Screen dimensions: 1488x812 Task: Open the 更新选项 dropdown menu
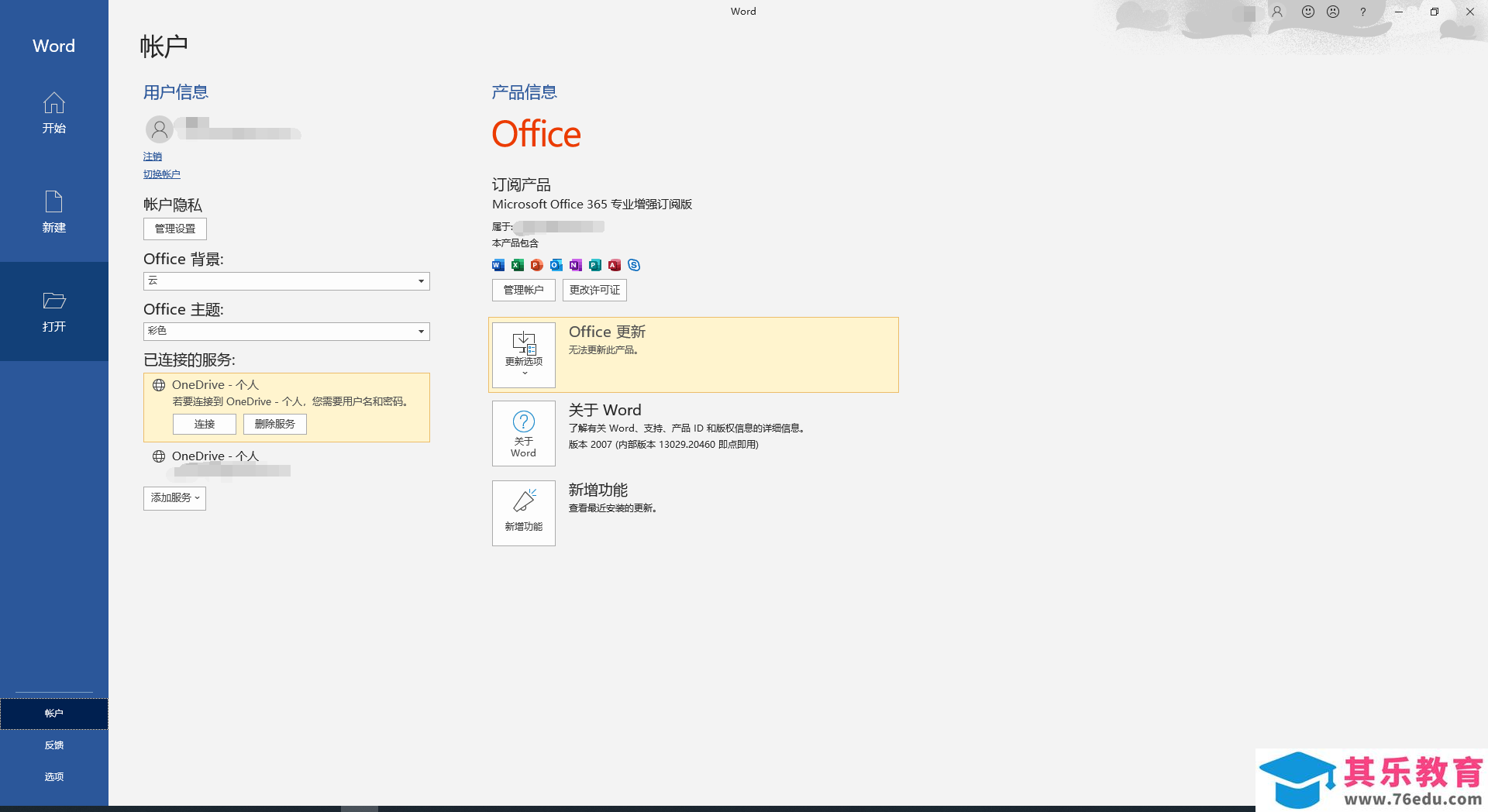click(524, 355)
